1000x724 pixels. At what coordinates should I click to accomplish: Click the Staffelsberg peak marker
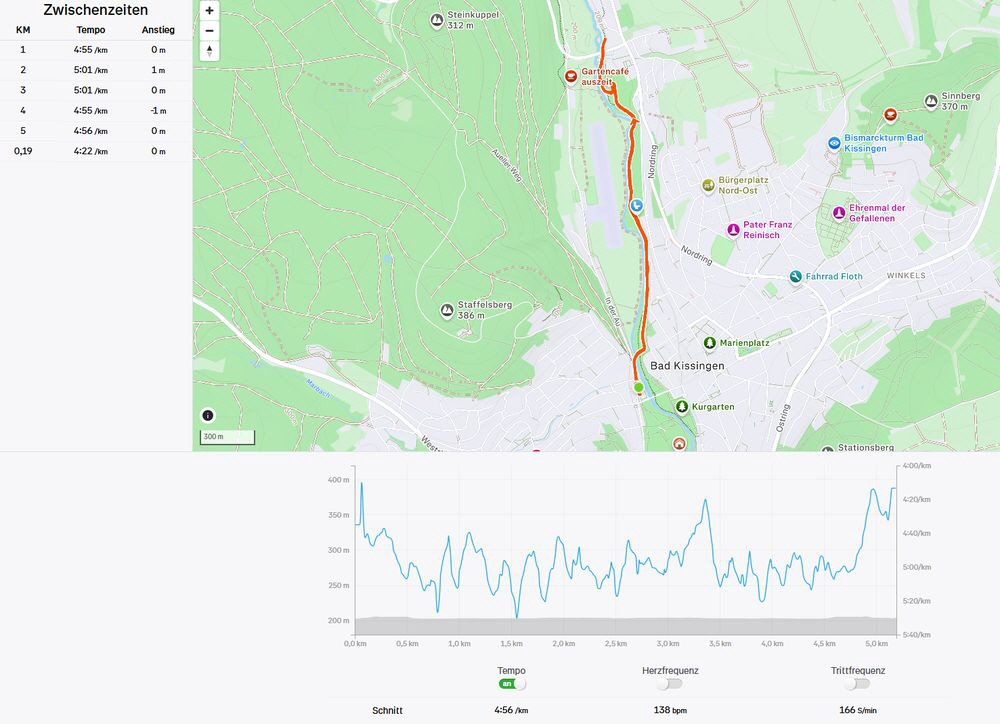pyautogui.click(x=447, y=311)
